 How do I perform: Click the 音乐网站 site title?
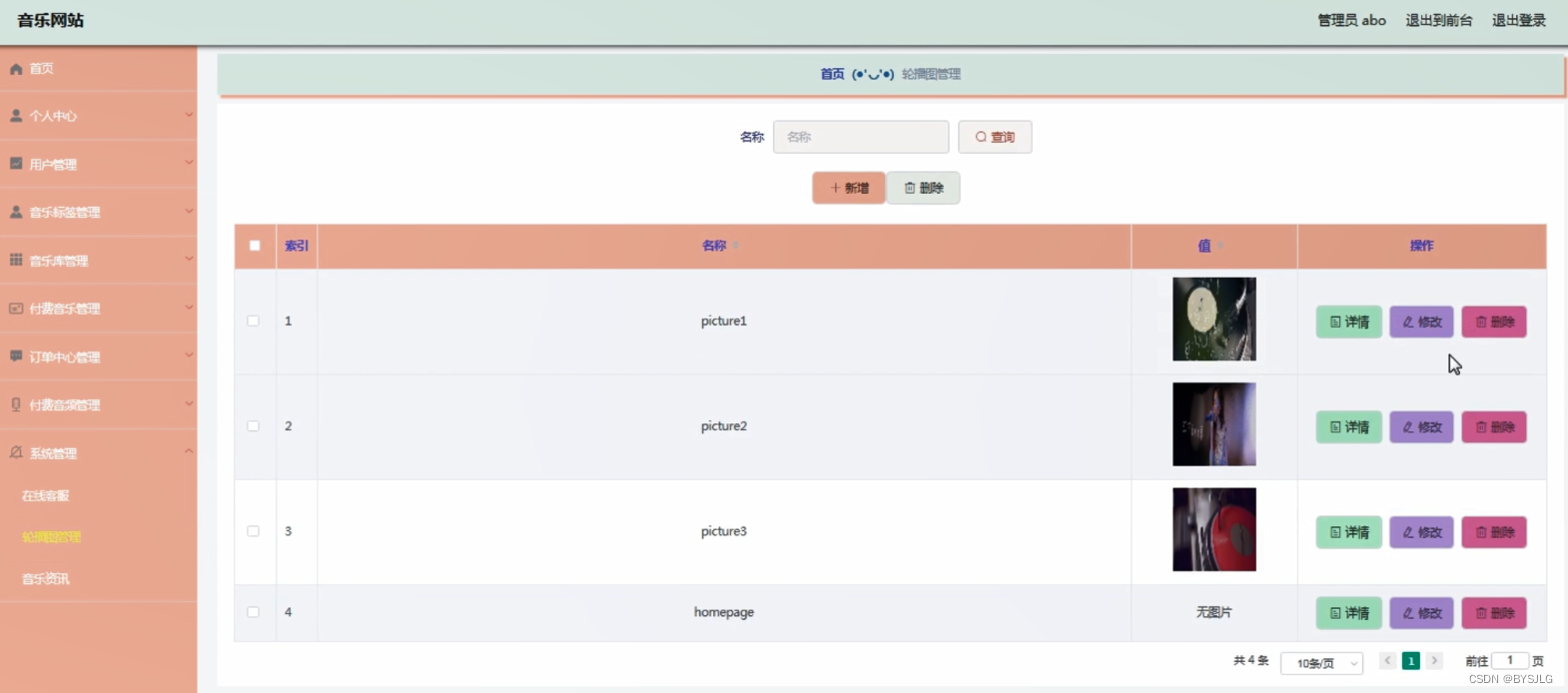51,20
